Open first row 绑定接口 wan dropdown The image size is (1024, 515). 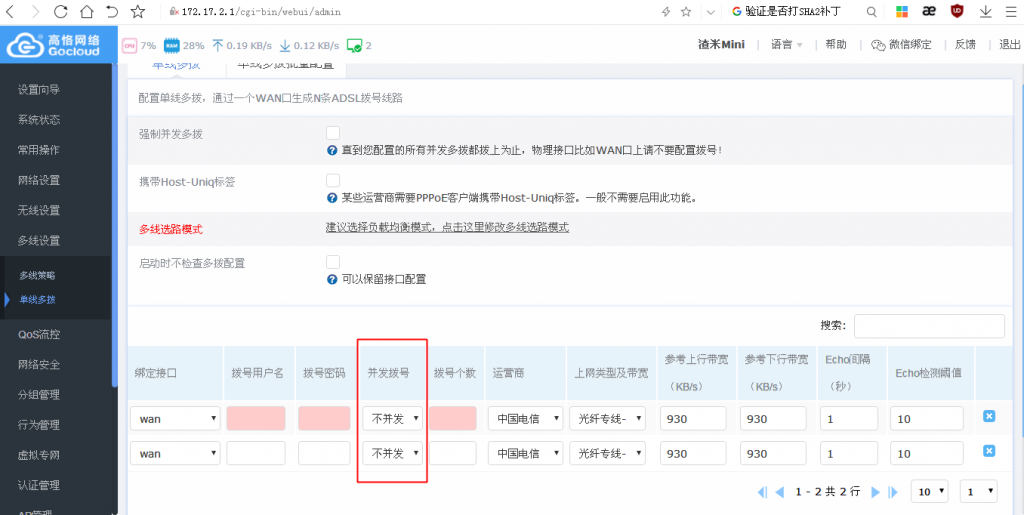tap(175, 418)
